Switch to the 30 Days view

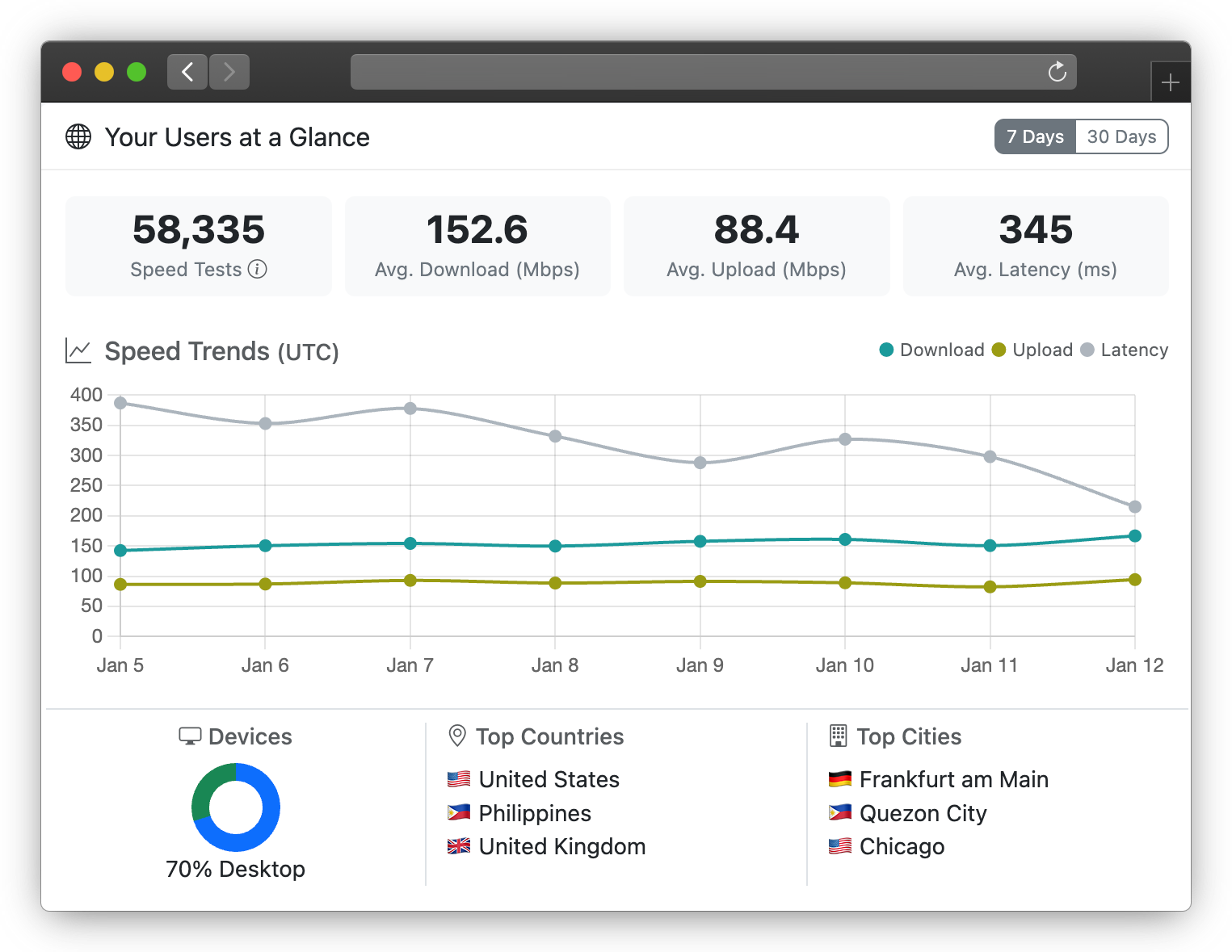(x=1121, y=136)
